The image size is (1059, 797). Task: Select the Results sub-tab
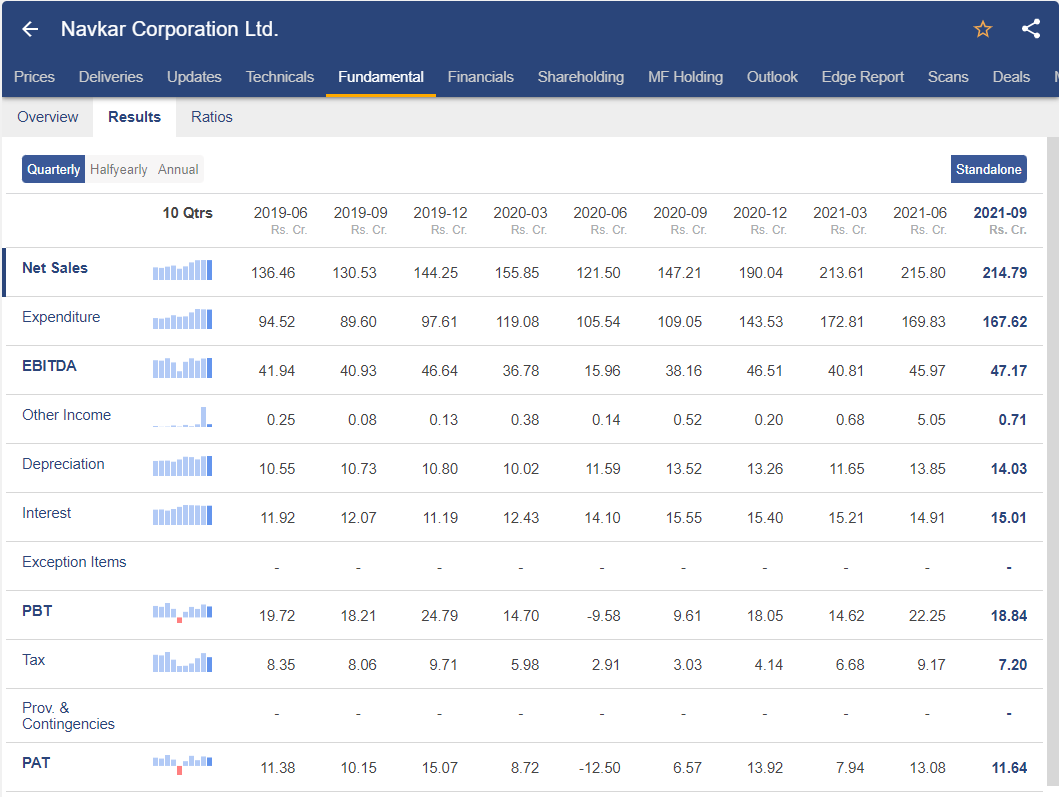pos(134,117)
